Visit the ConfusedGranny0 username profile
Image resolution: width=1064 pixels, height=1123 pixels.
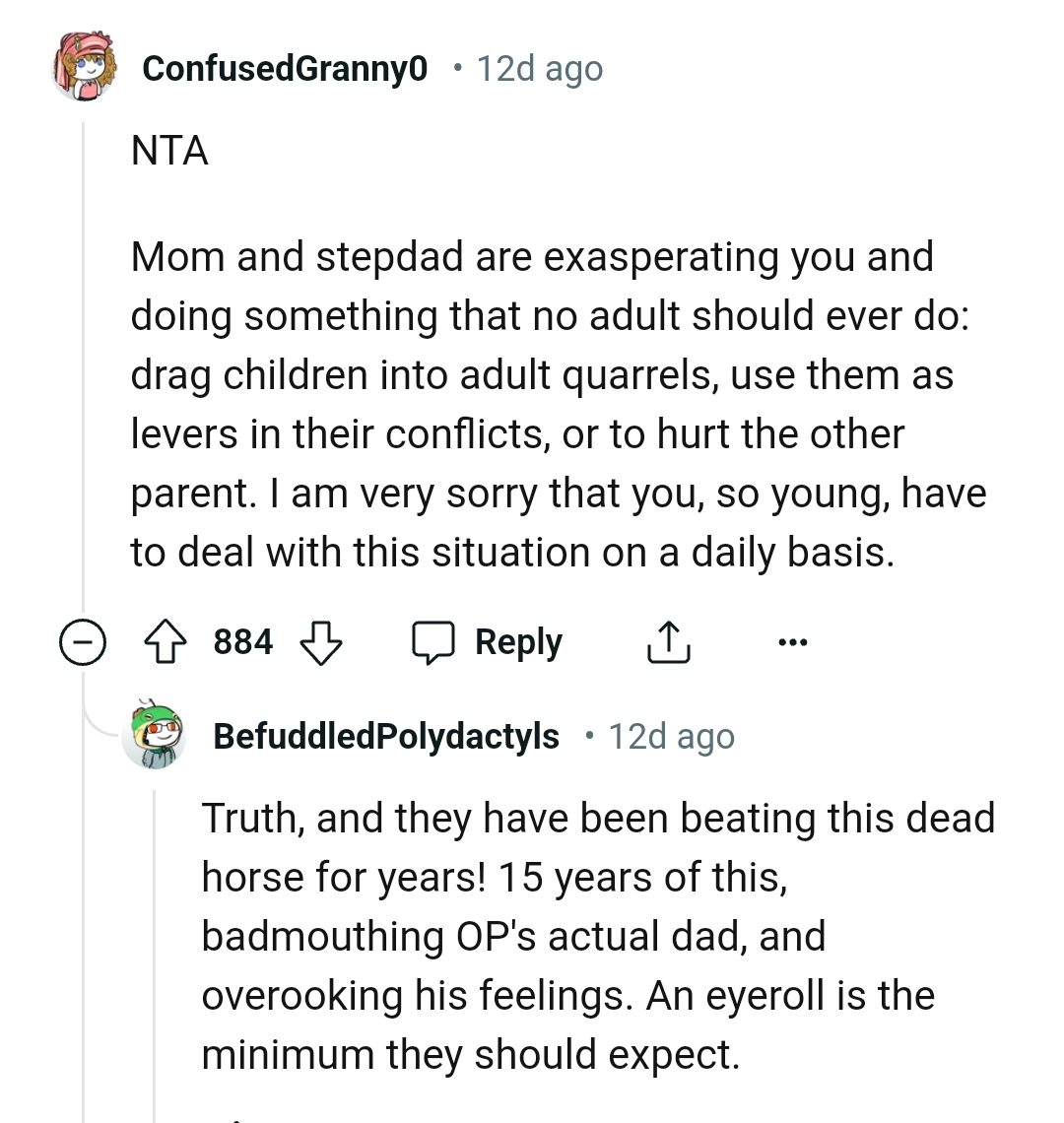(285, 68)
